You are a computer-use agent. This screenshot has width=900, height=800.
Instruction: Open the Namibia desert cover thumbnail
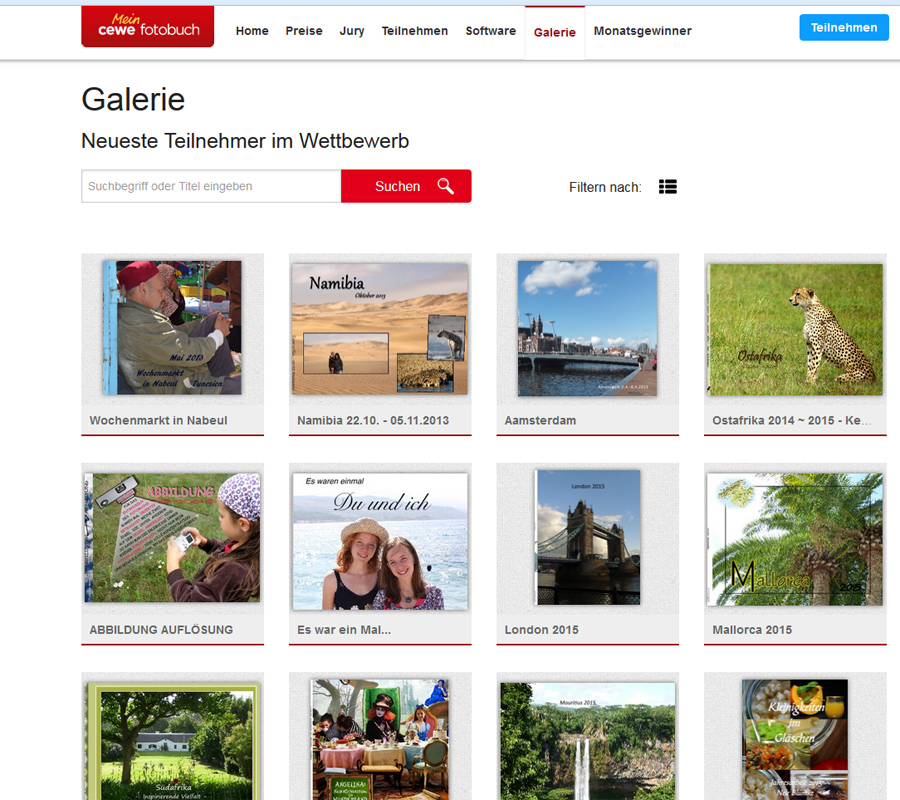pyautogui.click(x=379, y=329)
